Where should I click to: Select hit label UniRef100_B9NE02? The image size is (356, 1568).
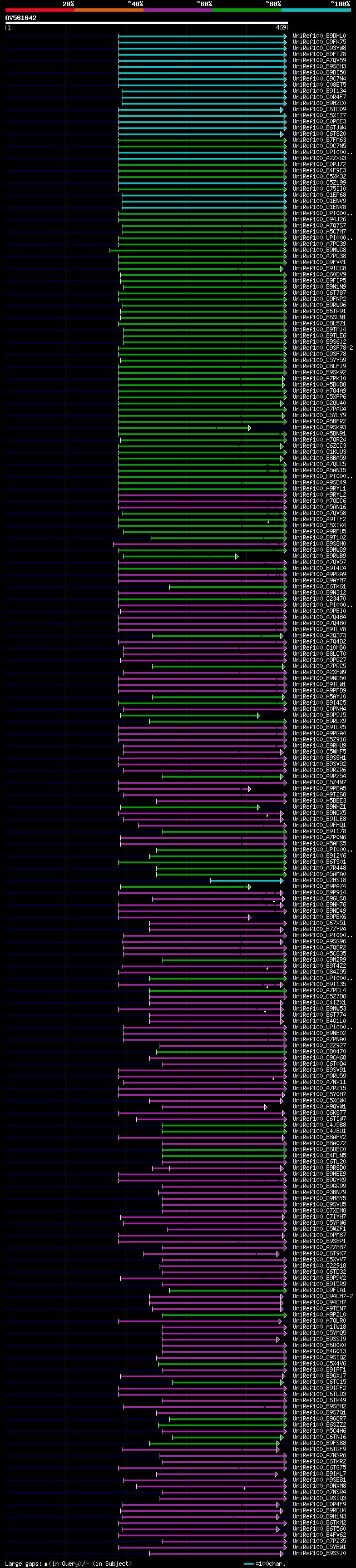coord(319,1033)
